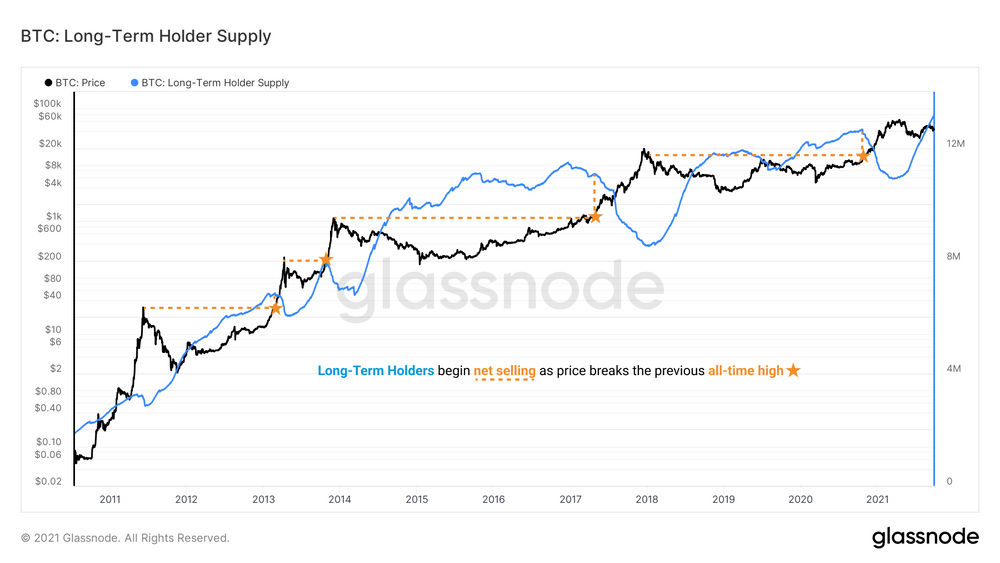This screenshot has width=1000, height=563.
Task: Select the late-2020 orange star marker
Action: coord(864,156)
